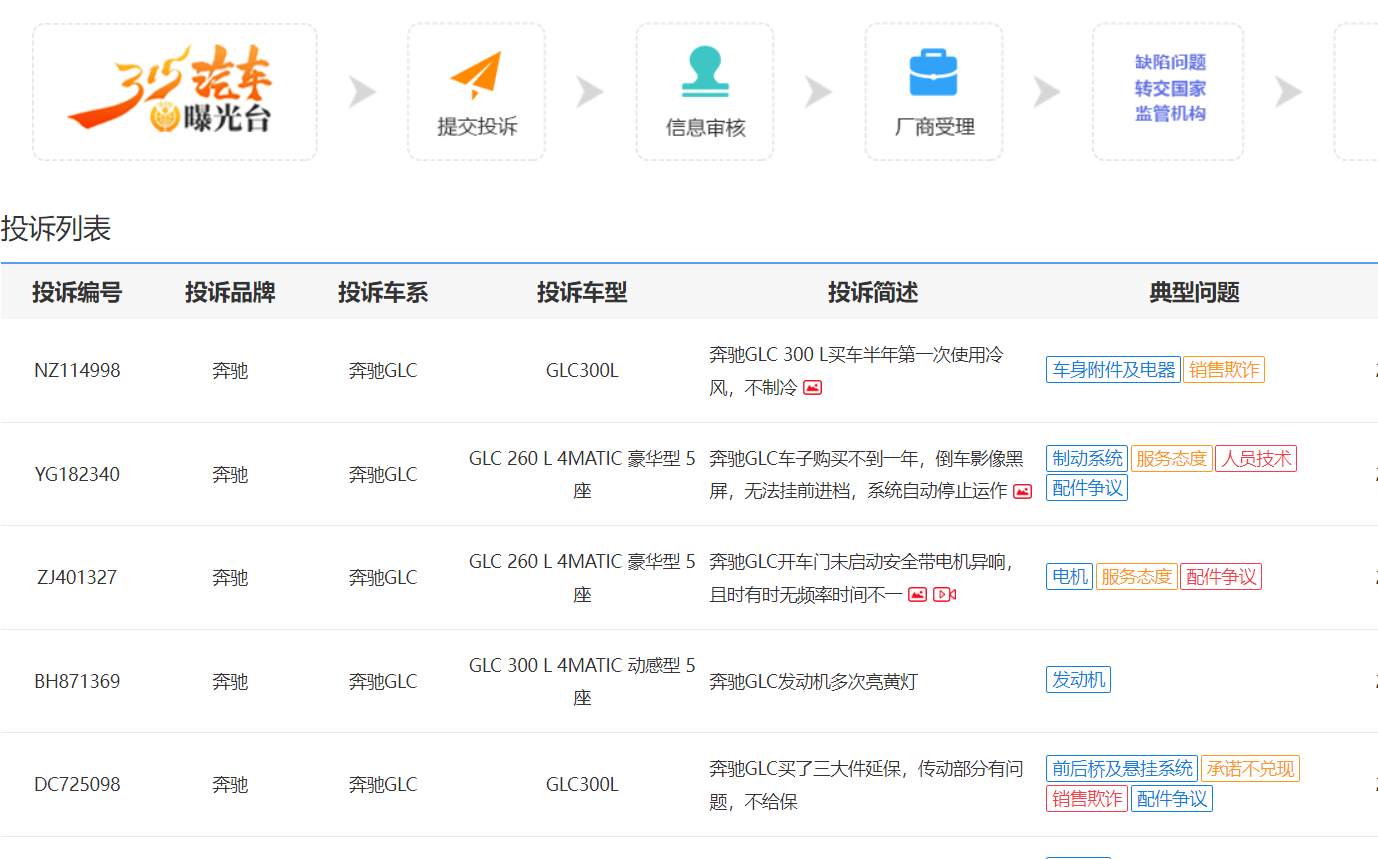Viewport: 1378px width, 859px height.
Task: Click the 提交投诉 paper plane icon
Action: coord(476,75)
